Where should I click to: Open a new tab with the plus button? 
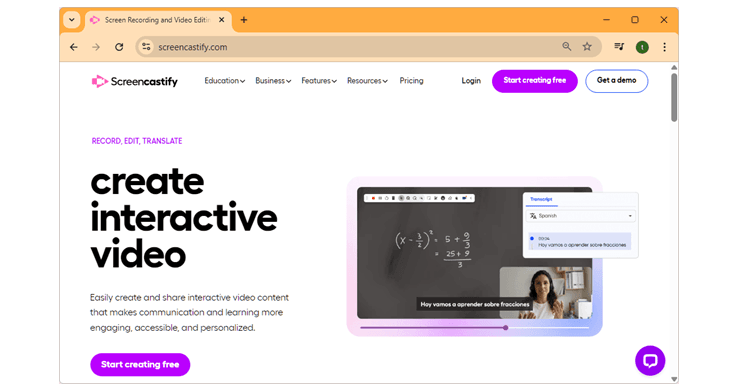[244, 20]
